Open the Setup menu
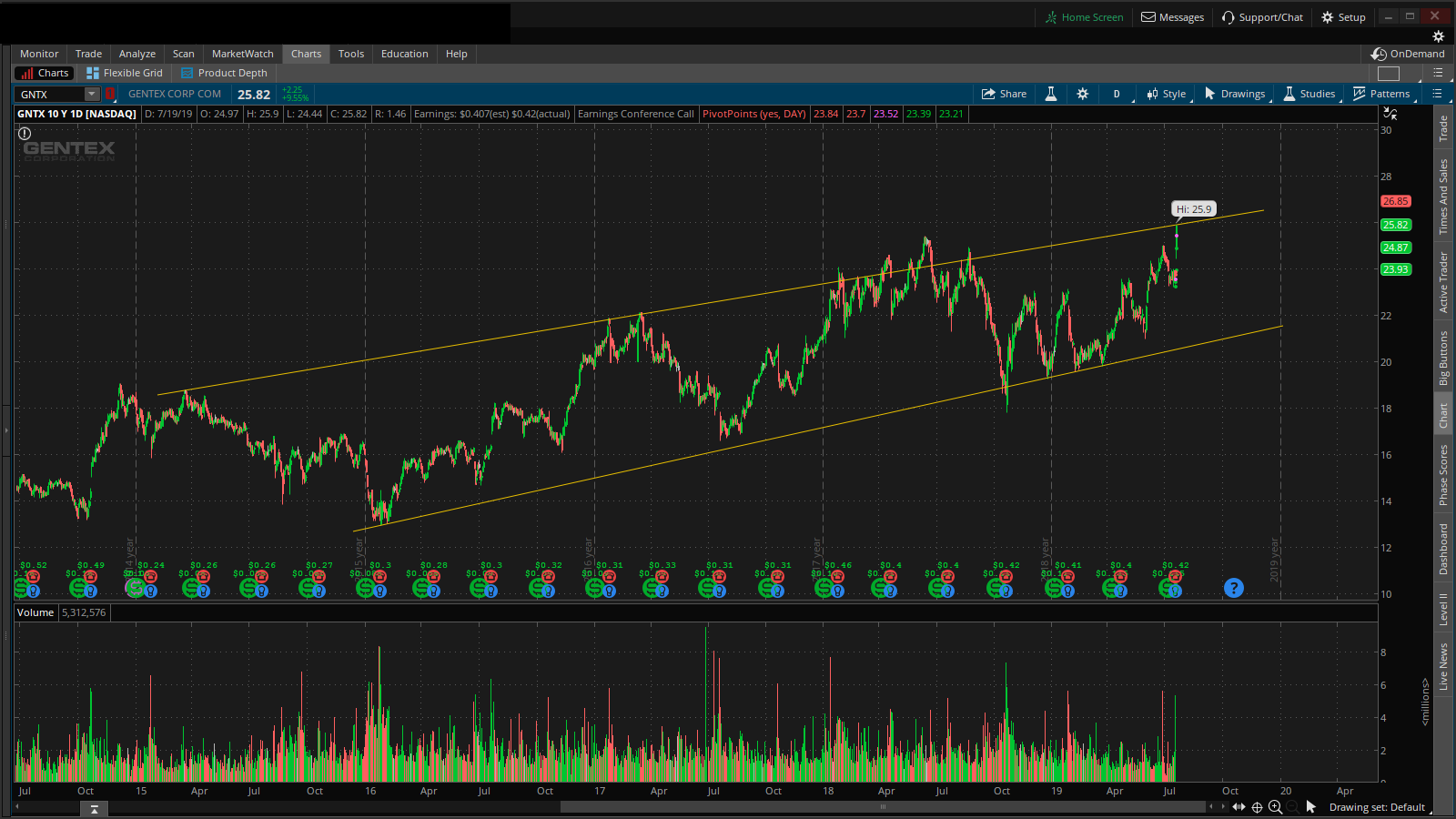The image size is (1456, 819). (x=1343, y=17)
